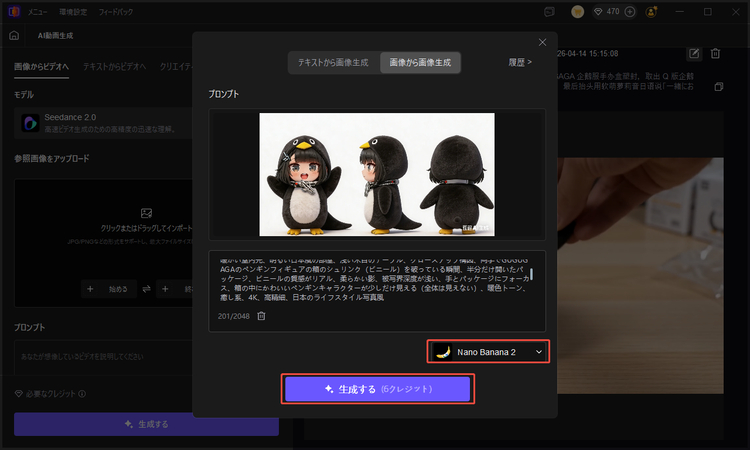750x450 pixels.
Task: Minimize the application window
Action: [680, 11]
